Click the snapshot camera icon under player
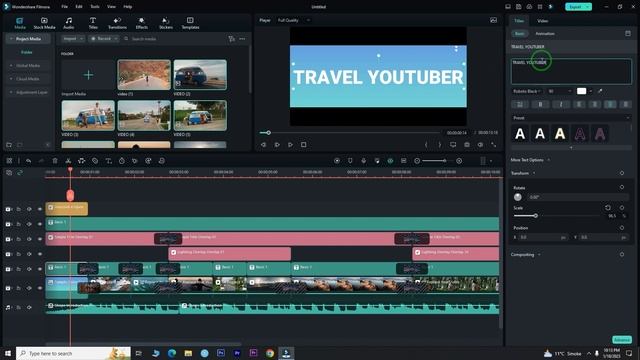 pos(467,144)
